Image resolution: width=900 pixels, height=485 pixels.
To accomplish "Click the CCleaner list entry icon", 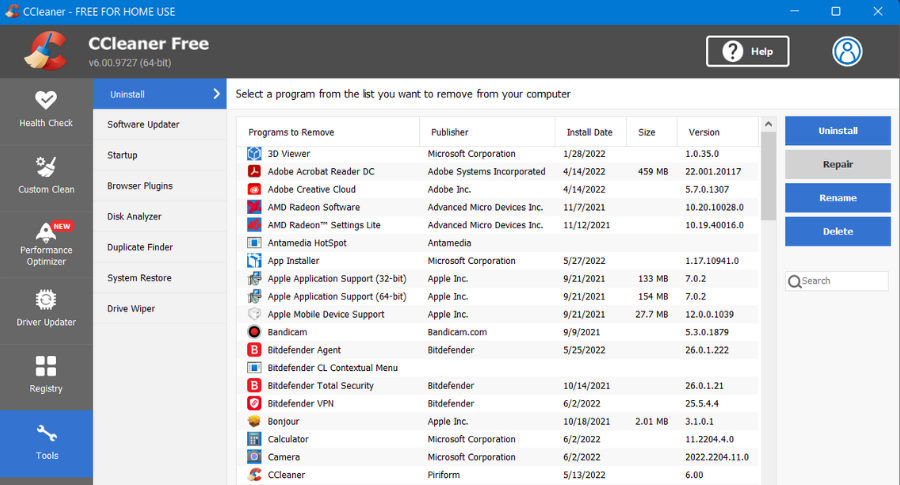I will (254, 475).
